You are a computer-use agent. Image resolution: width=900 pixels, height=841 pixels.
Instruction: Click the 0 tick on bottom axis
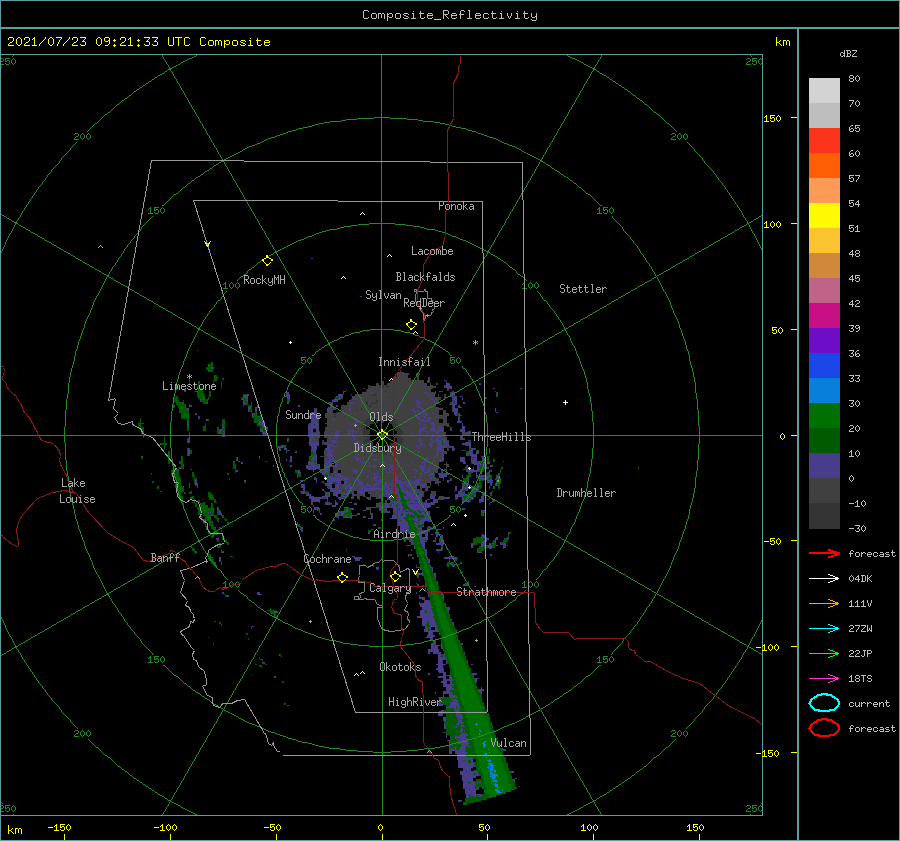(380, 828)
